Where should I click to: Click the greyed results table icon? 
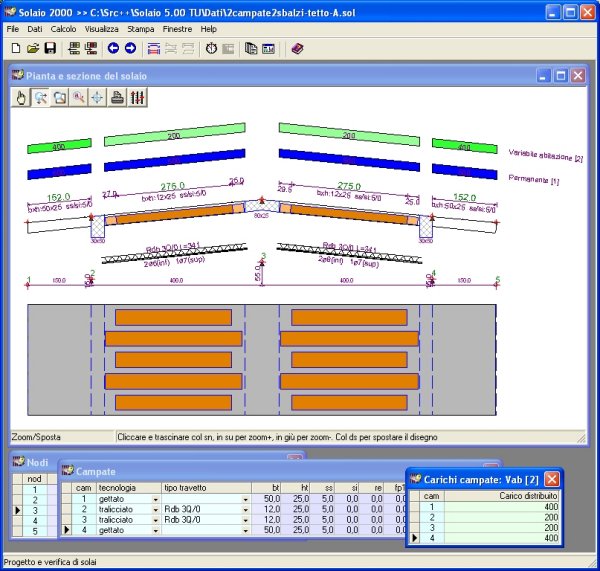pos(228,49)
